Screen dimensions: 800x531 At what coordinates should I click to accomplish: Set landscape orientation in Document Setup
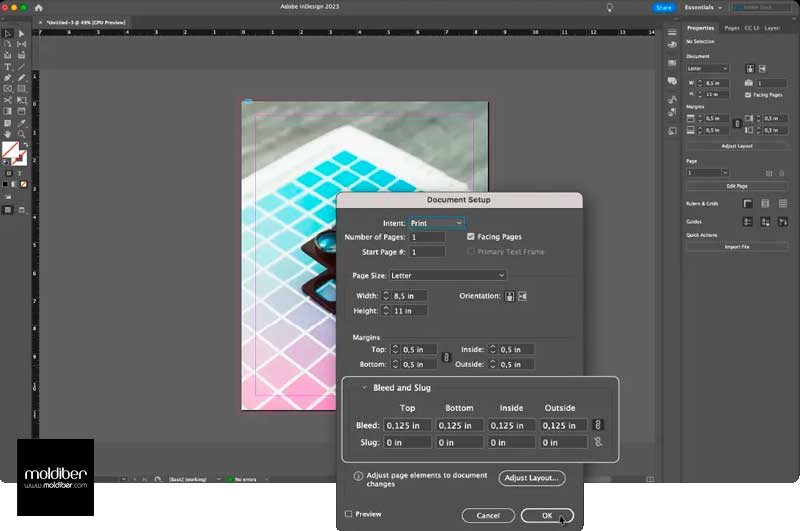522,296
